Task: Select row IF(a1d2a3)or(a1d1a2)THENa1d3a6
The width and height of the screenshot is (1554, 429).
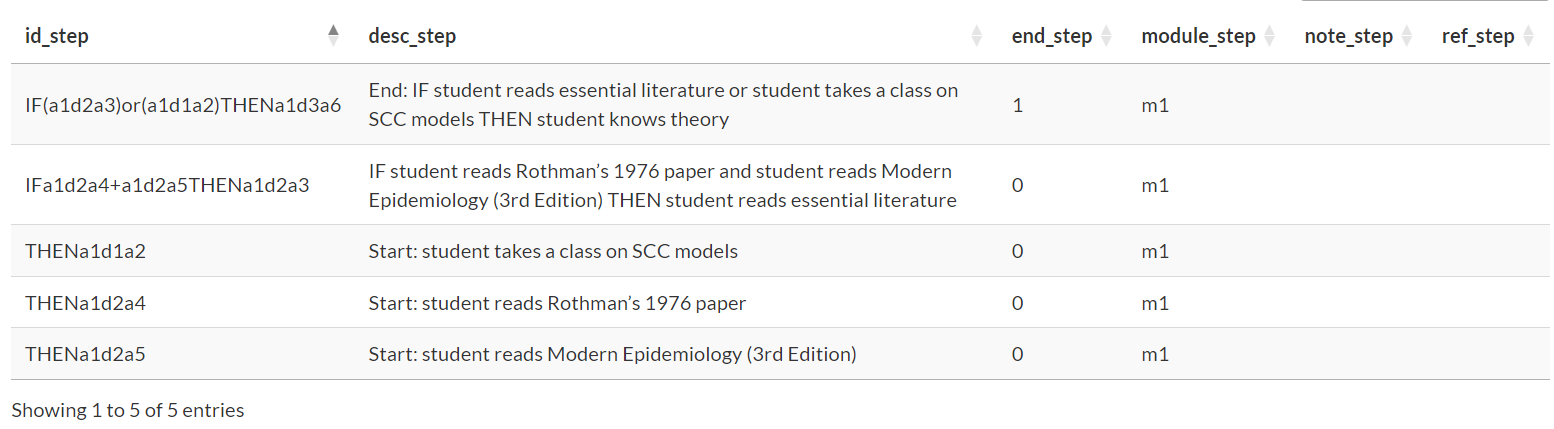Action: click(x=183, y=105)
